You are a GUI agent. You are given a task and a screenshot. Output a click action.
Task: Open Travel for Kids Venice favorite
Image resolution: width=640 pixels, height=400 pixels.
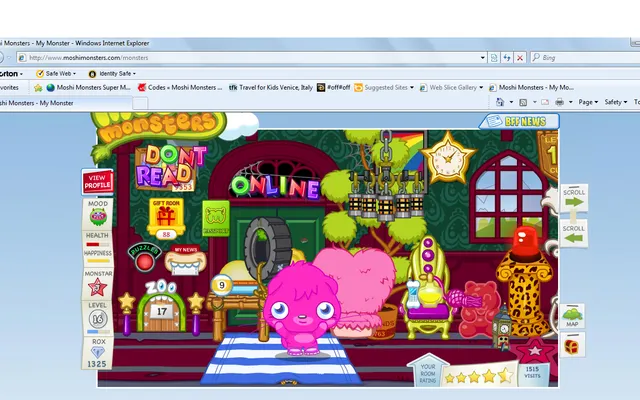click(x=271, y=87)
